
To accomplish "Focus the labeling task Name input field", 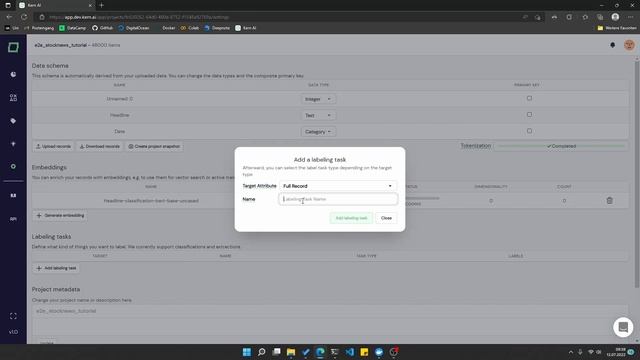I will [338, 199].
